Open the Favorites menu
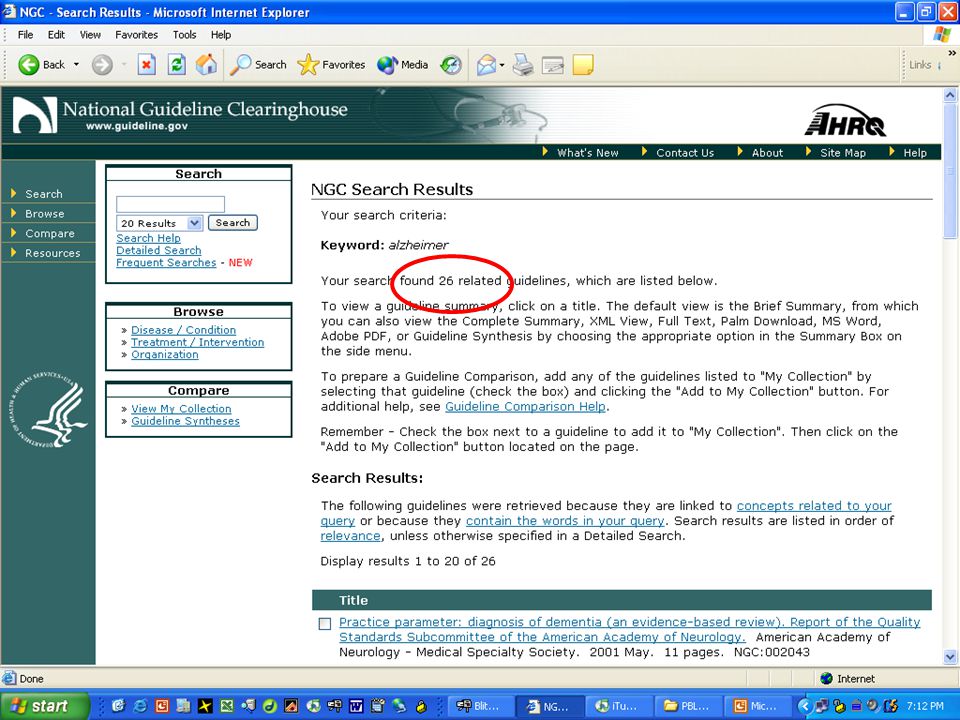The width and height of the screenshot is (960, 720). (x=137, y=35)
